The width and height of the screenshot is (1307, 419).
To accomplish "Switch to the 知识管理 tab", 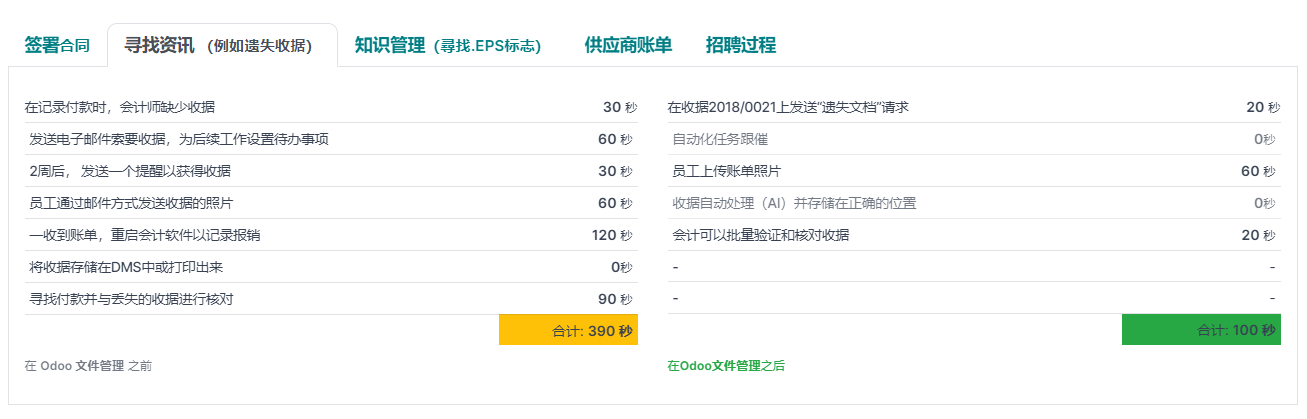I will (448, 45).
